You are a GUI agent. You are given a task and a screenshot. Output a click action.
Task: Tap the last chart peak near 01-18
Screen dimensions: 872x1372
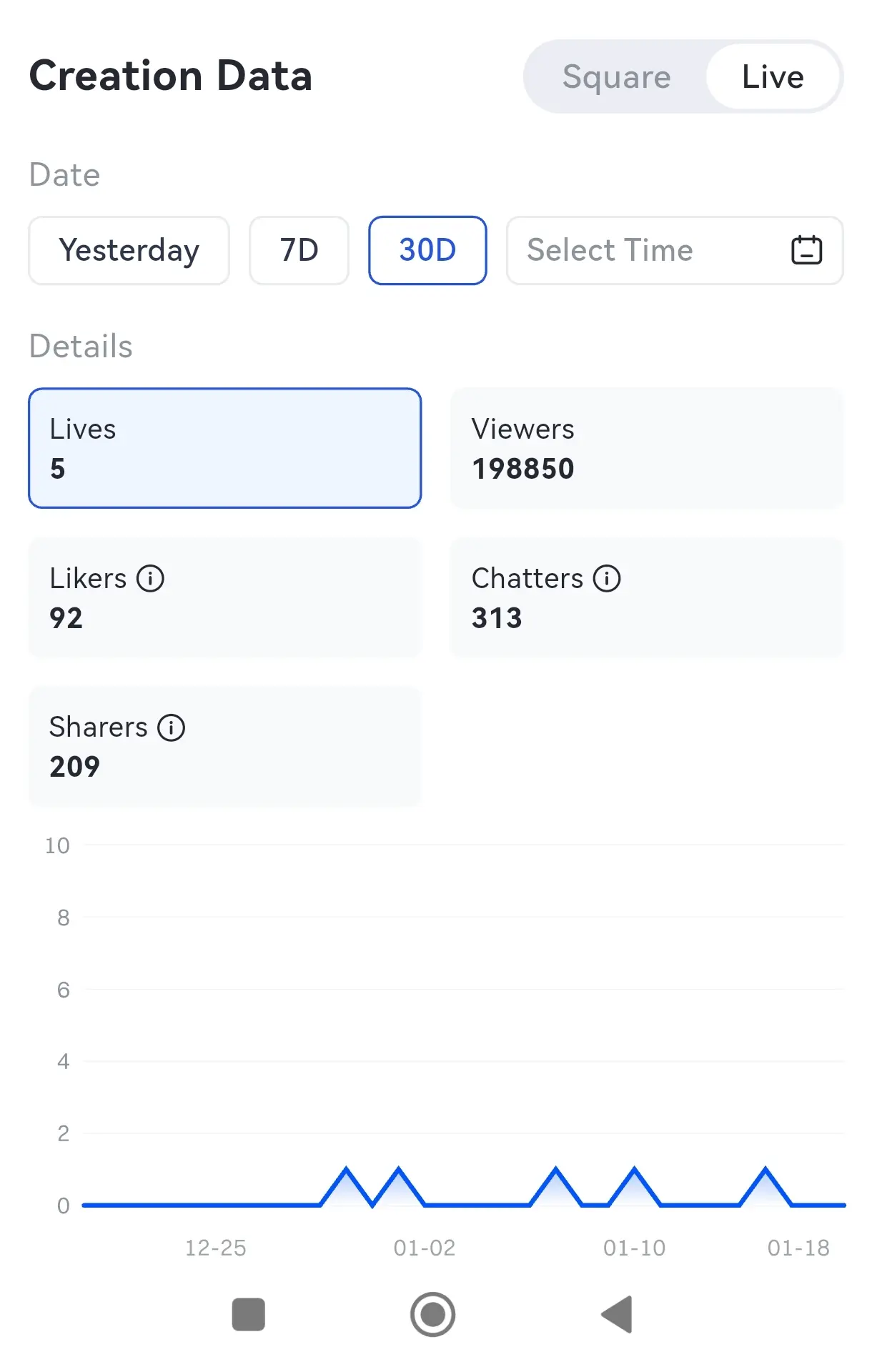pyautogui.click(x=766, y=1170)
